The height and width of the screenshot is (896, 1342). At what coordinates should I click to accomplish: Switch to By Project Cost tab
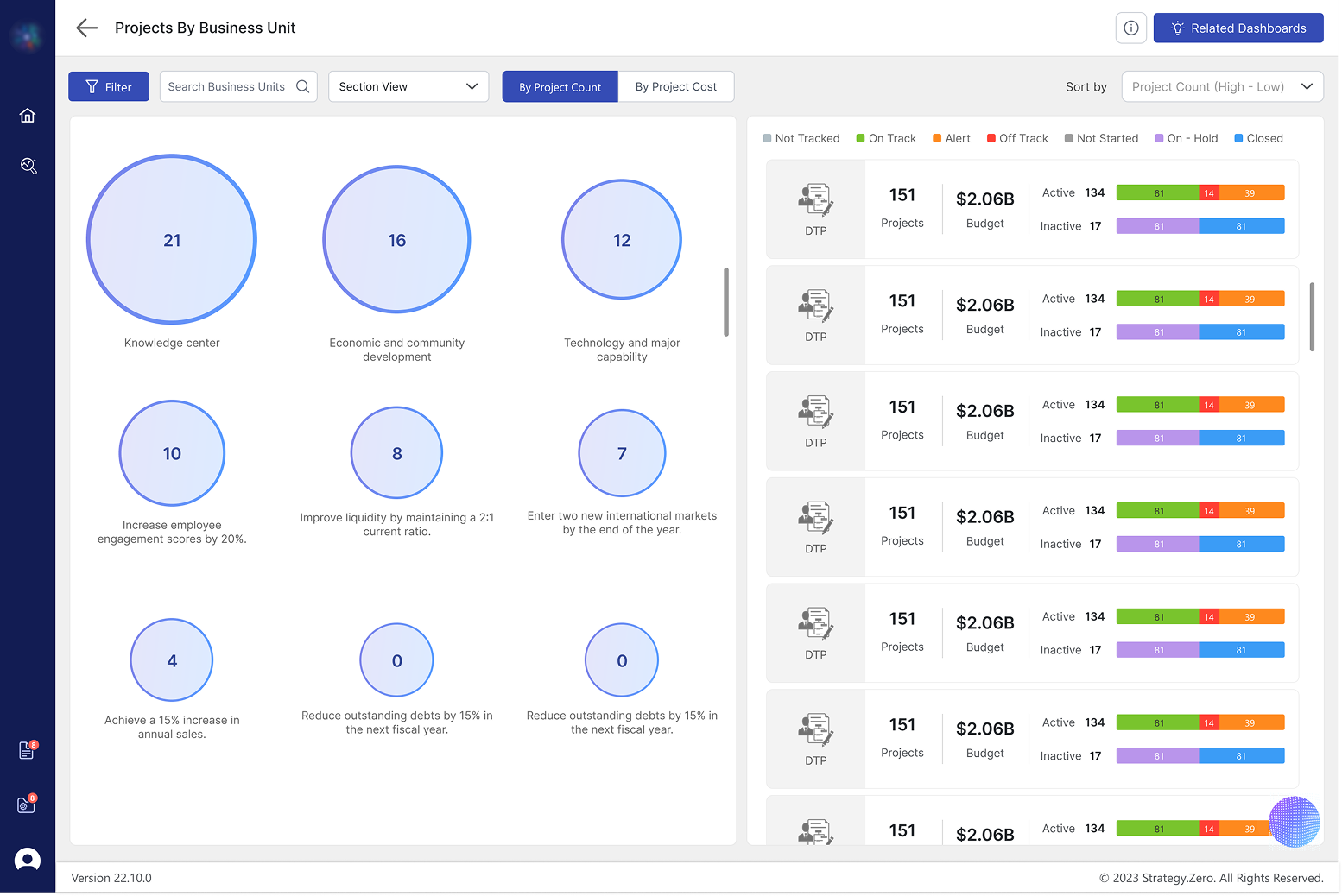(675, 86)
